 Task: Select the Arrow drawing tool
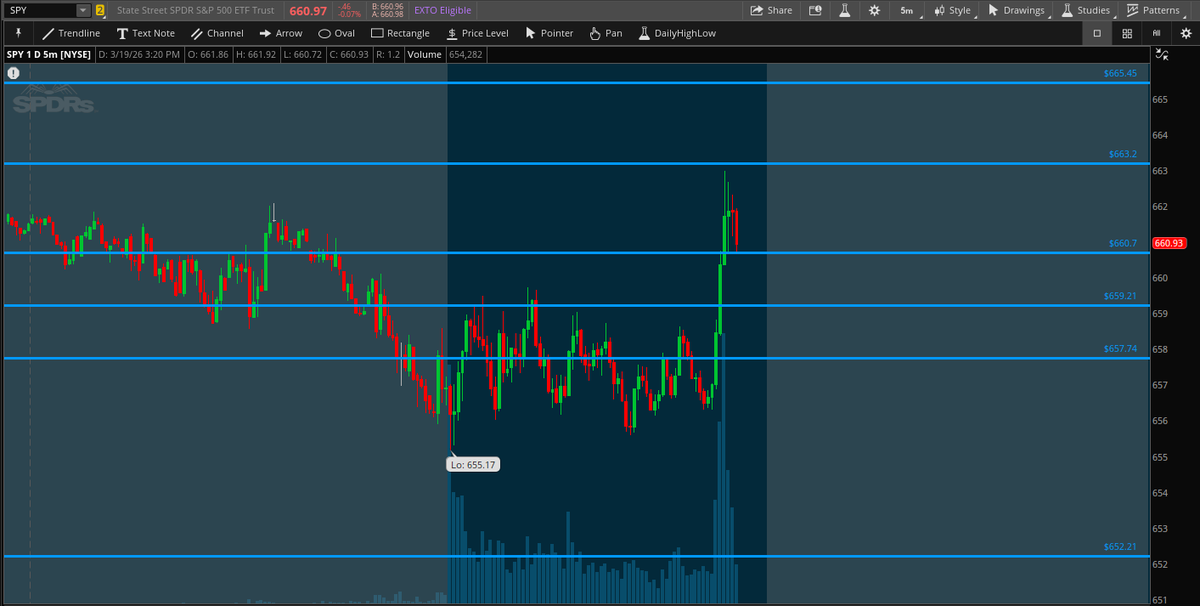point(280,32)
